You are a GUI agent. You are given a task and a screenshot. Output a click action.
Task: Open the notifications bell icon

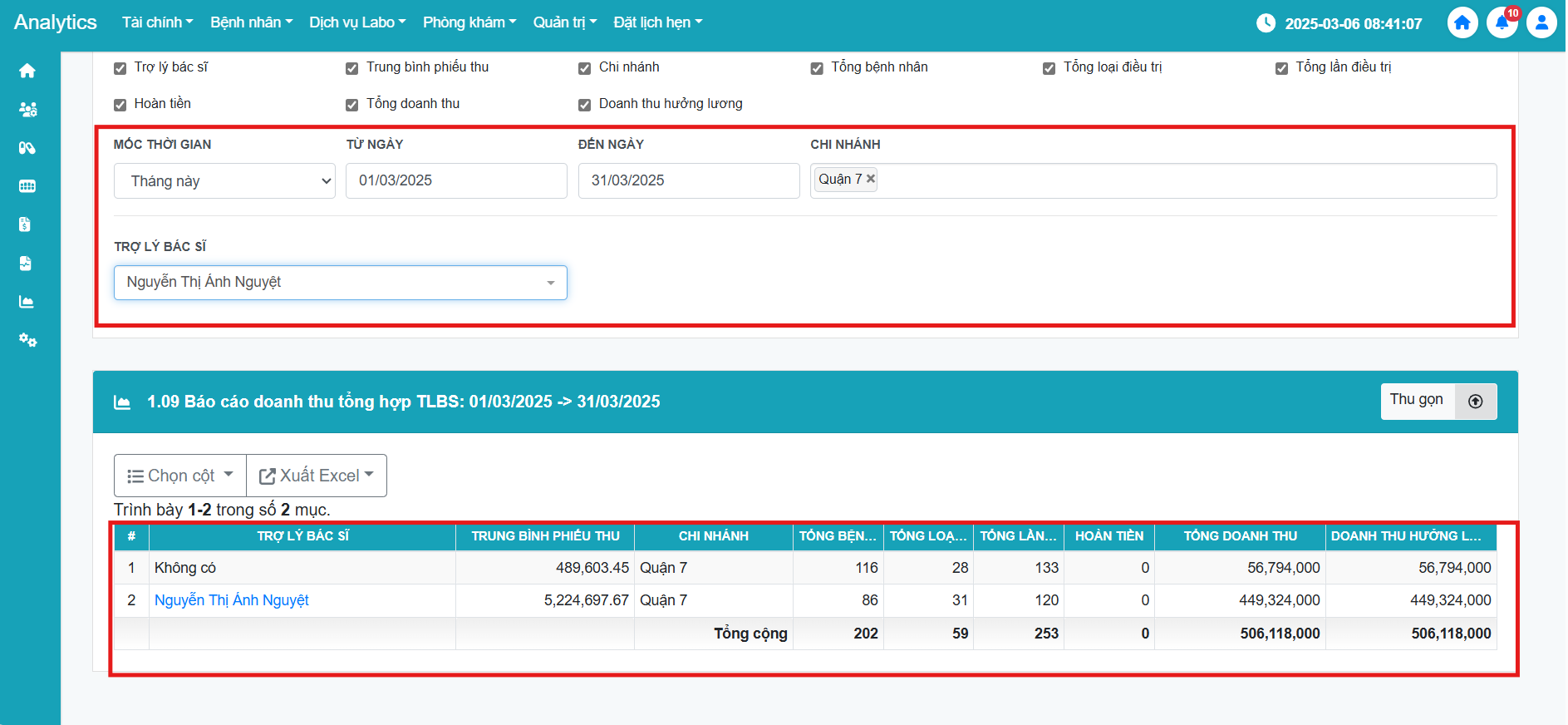[x=1502, y=22]
